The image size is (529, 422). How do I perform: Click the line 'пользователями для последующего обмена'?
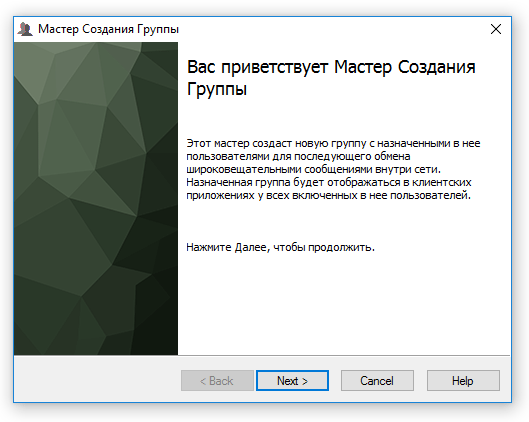coord(298,157)
